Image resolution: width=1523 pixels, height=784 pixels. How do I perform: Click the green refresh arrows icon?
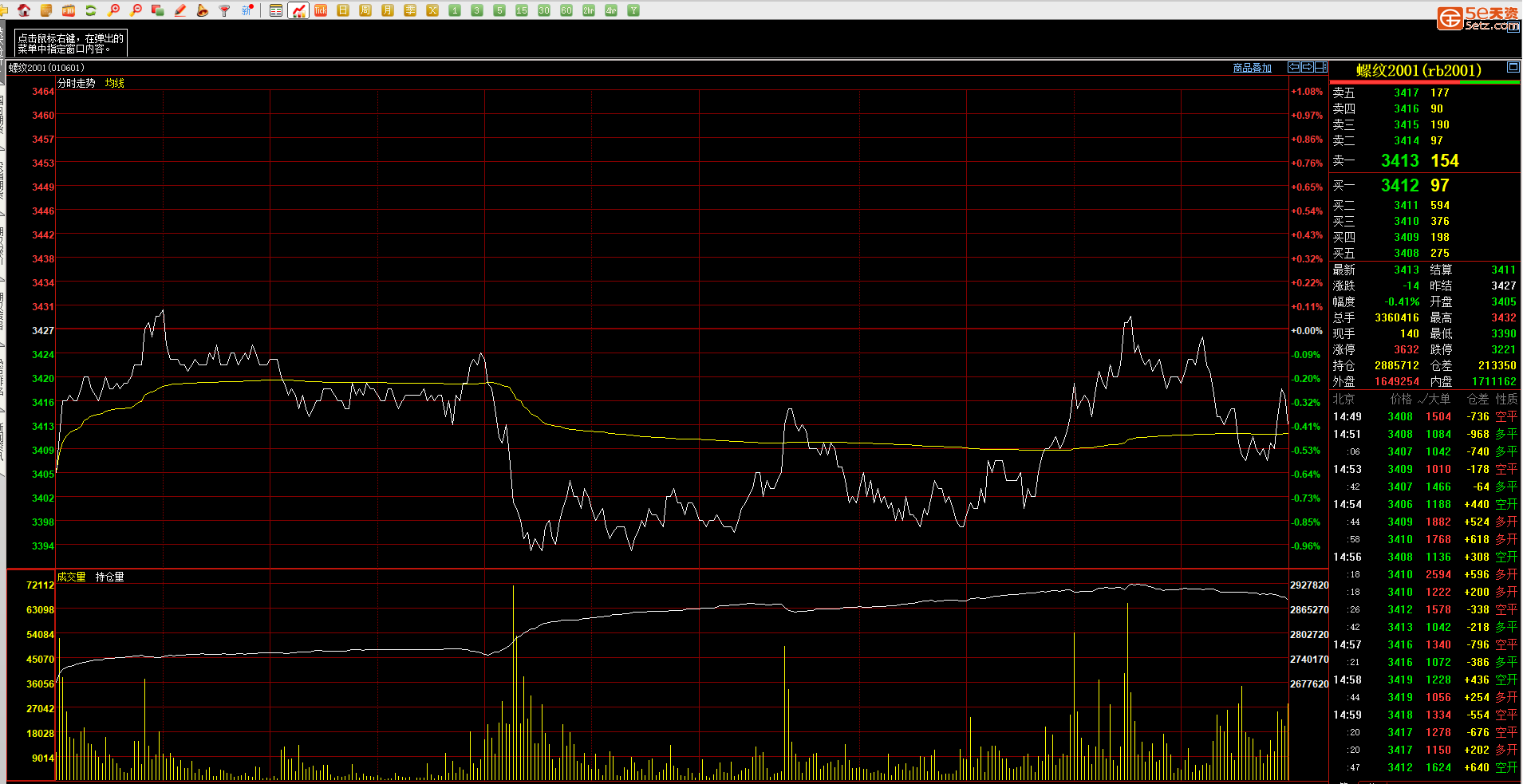pos(90,10)
